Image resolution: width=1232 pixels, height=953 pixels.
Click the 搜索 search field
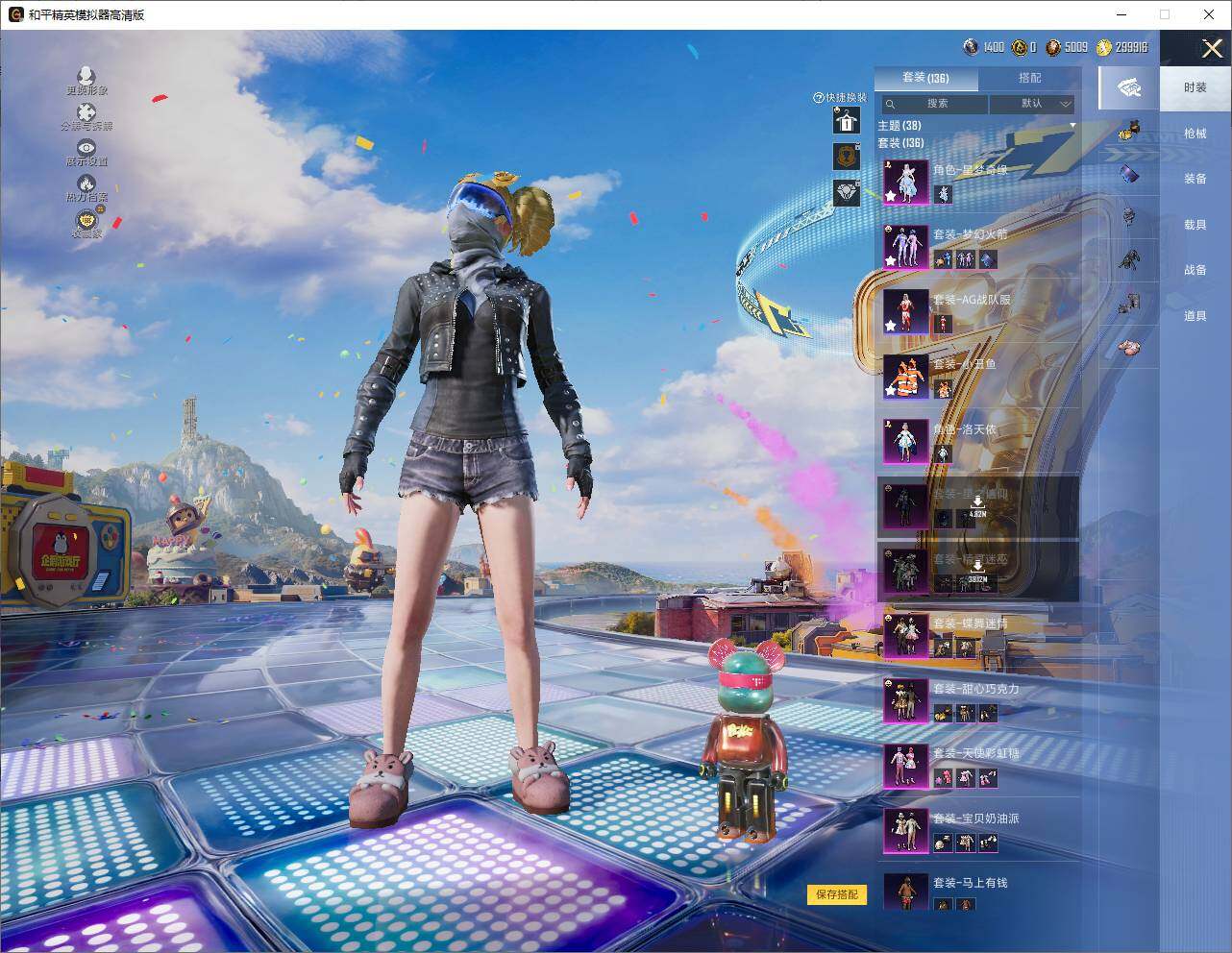point(935,104)
